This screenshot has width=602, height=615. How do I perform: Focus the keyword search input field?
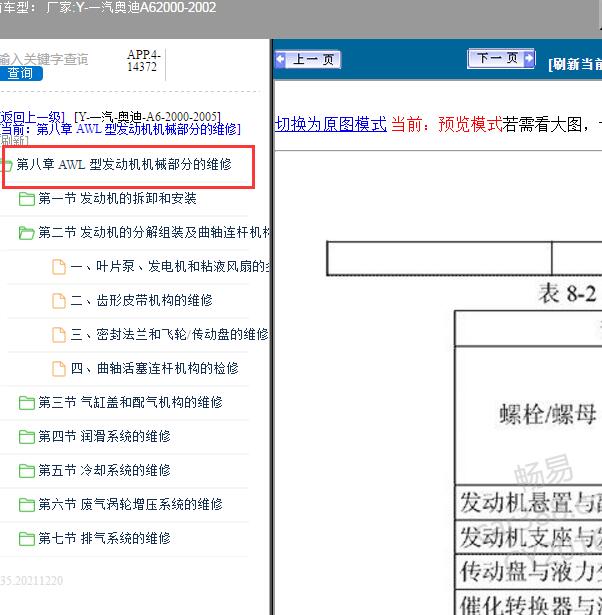[x=44, y=59]
